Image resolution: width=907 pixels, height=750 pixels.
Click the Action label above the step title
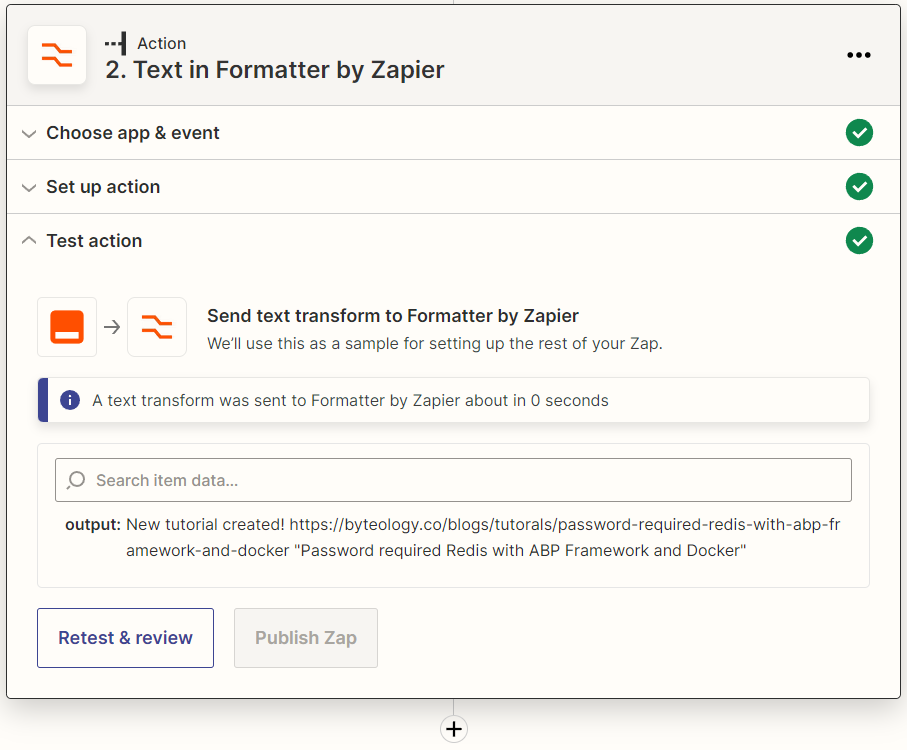162,43
